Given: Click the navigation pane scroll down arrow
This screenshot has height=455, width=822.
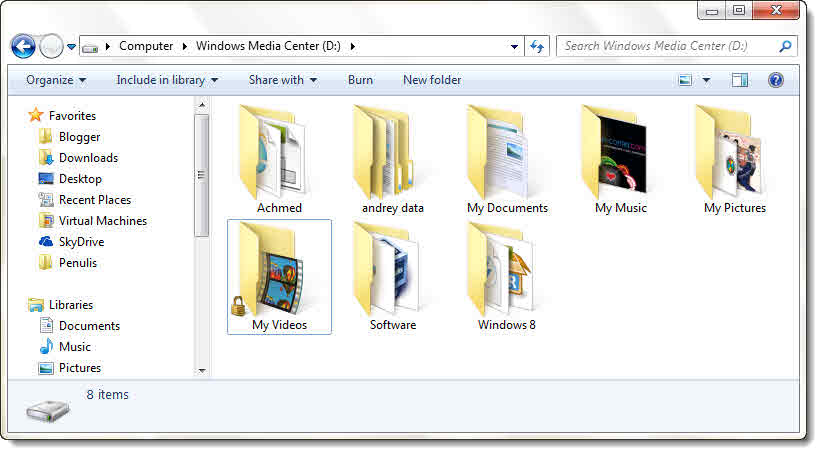Looking at the screenshot, I should [202, 371].
